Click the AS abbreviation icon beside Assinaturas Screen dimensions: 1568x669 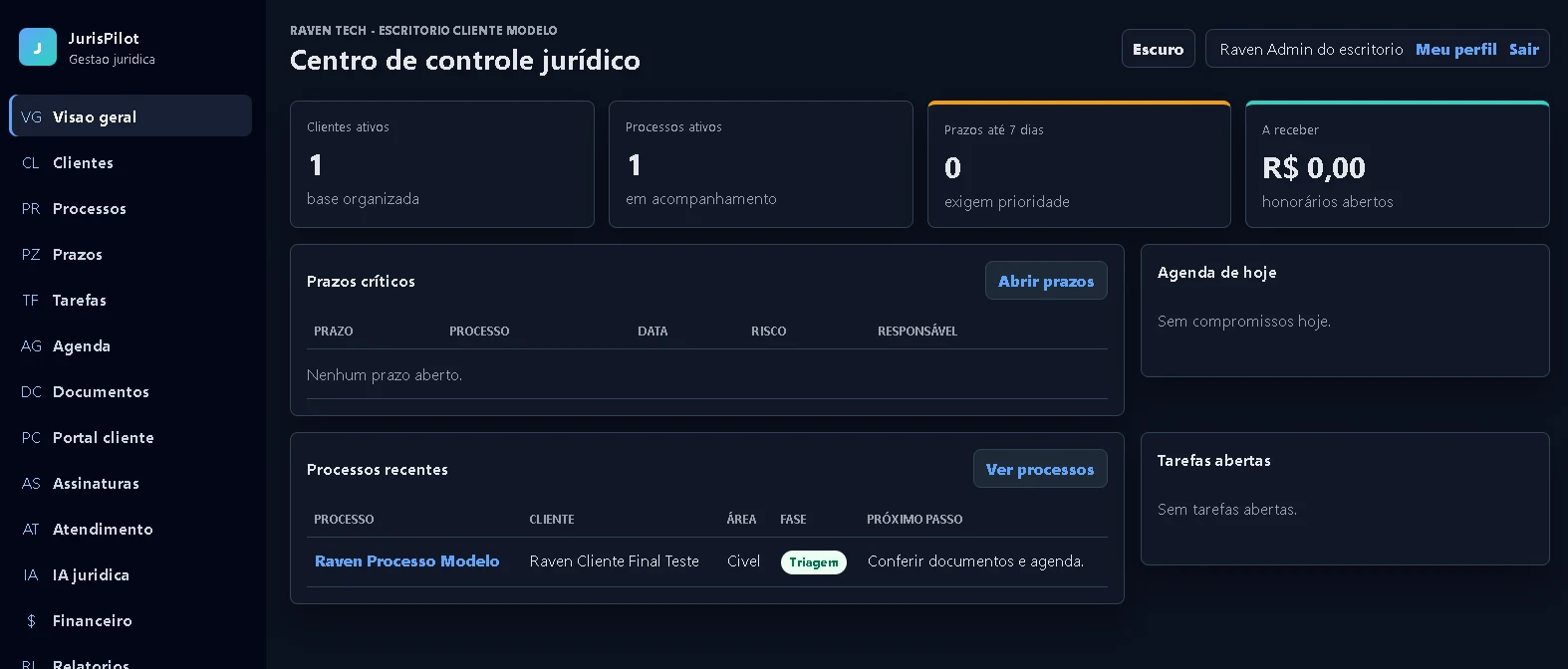pyautogui.click(x=31, y=483)
